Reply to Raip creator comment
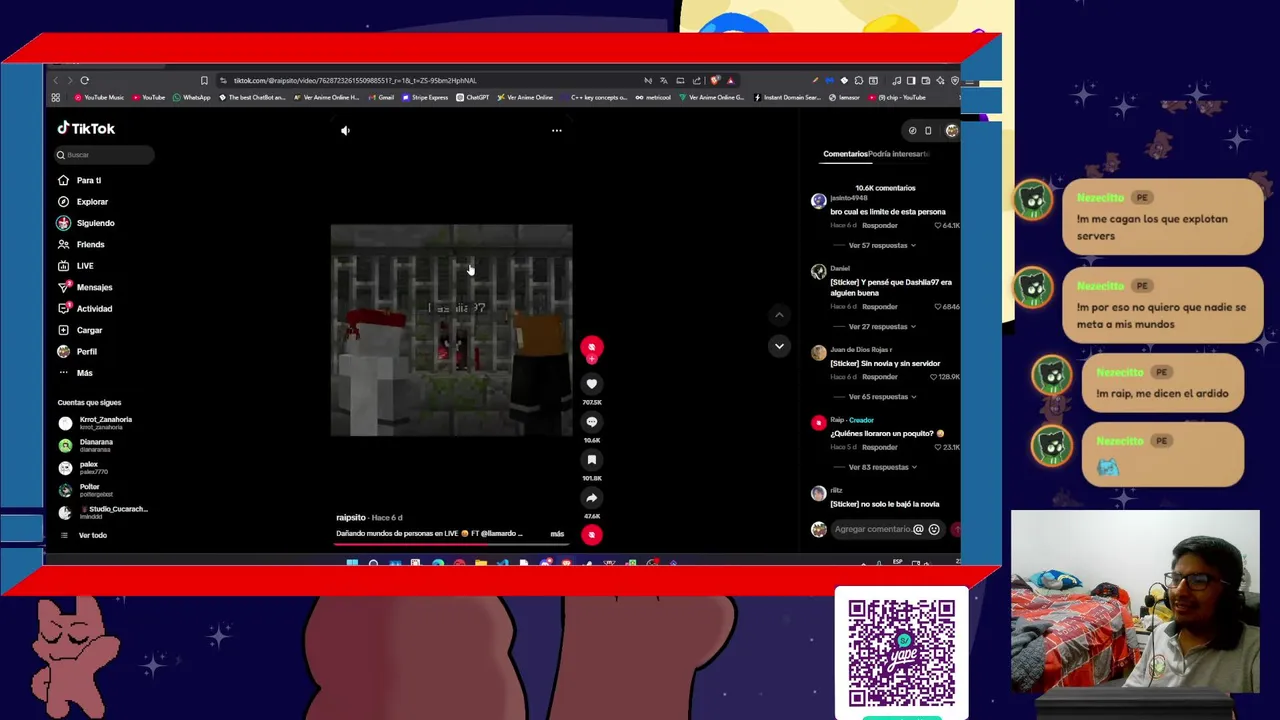Image resolution: width=1280 pixels, height=720 pixels. point(880,447)
